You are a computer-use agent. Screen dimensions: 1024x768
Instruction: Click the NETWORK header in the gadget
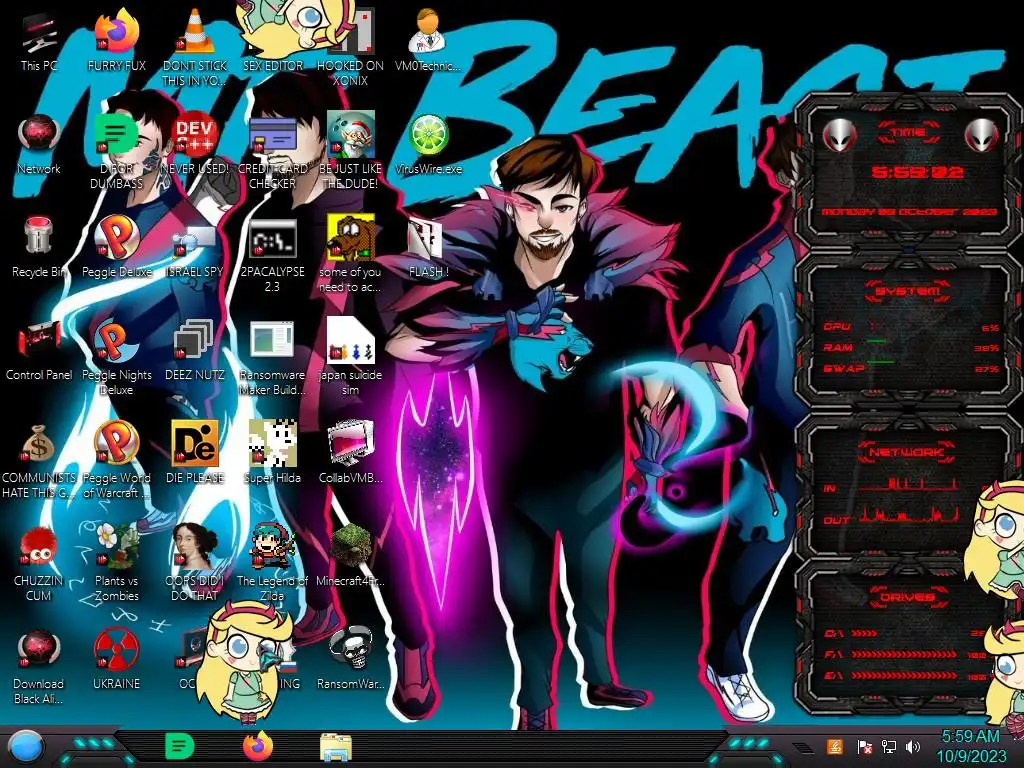[907, 452]
